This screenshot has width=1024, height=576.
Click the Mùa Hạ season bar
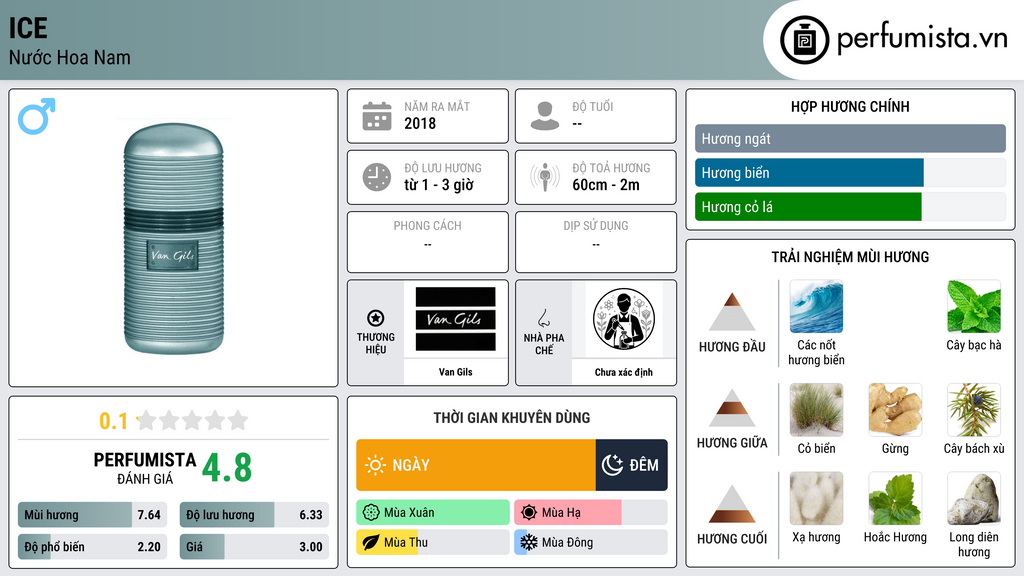pyautogui.click(x=591, y=513)
